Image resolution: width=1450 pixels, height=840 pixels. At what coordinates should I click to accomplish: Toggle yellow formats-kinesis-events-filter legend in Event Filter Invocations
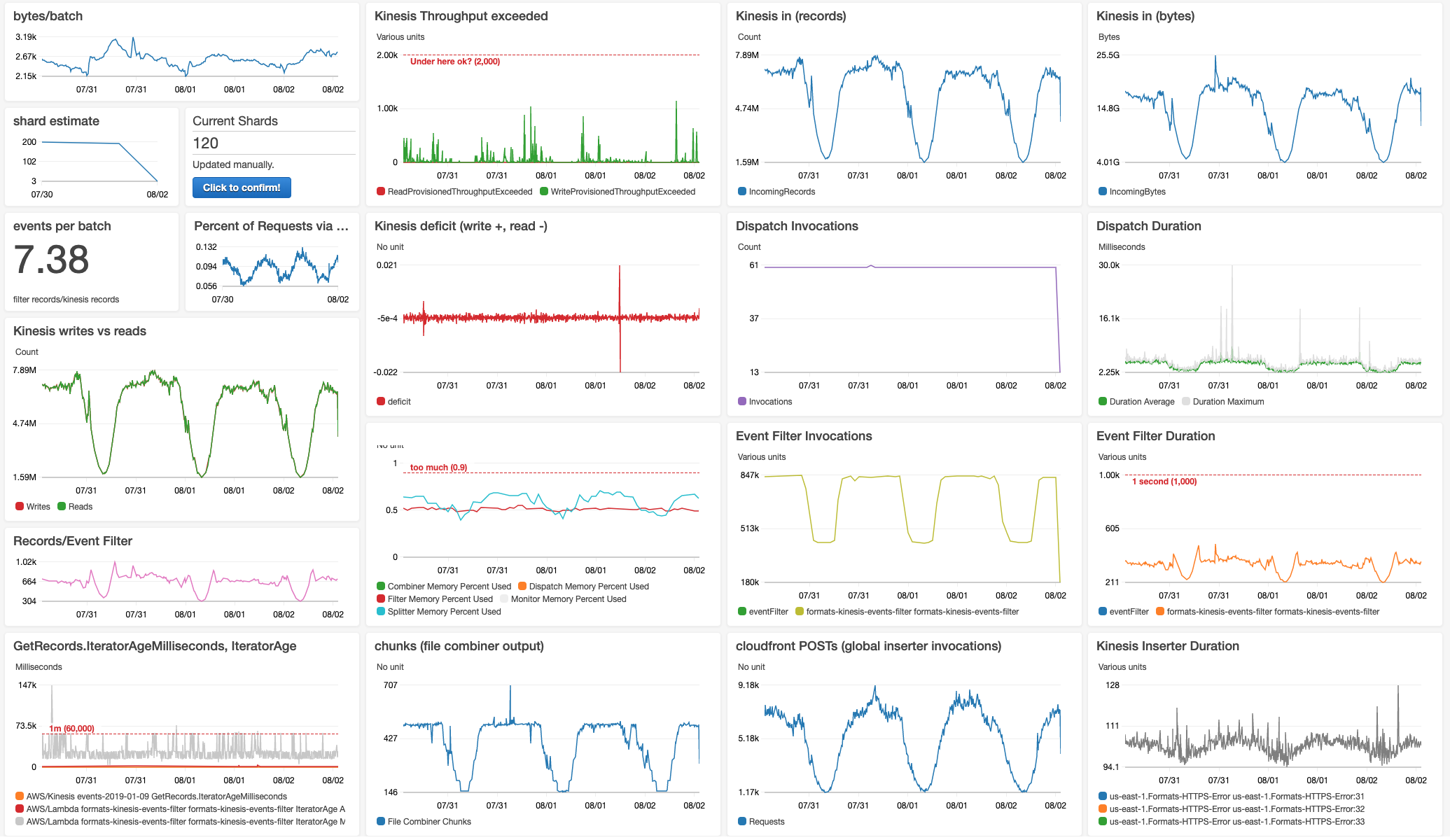pos(907,611)
